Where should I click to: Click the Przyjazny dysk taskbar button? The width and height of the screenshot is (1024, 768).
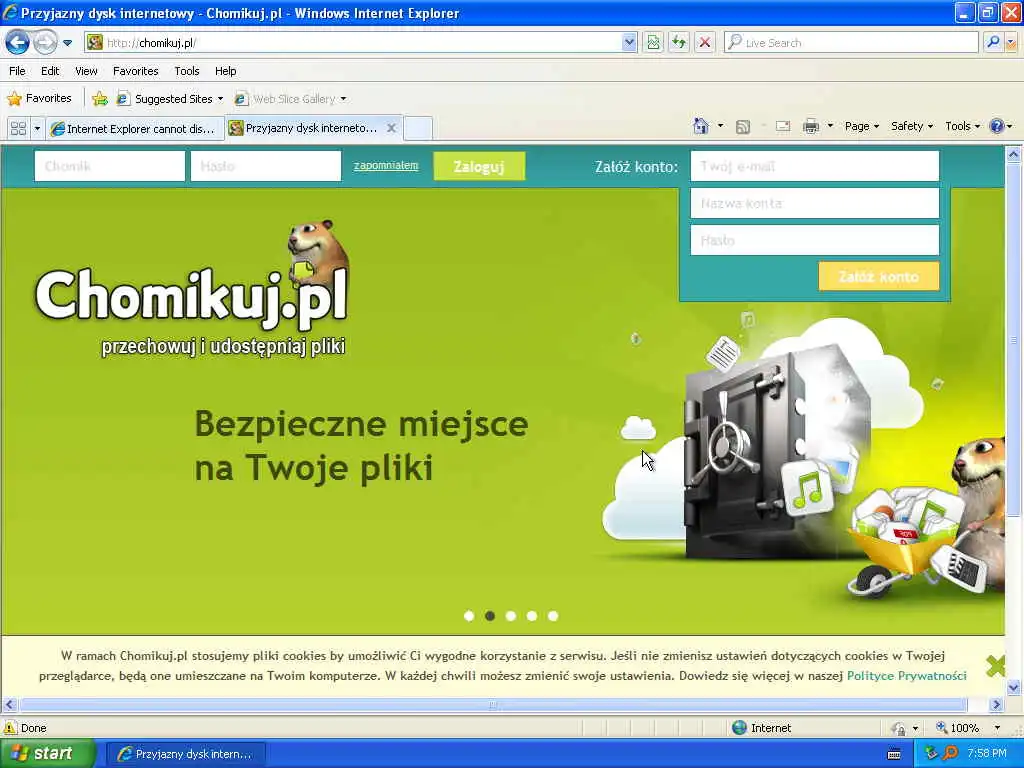(x=185, y=754)
